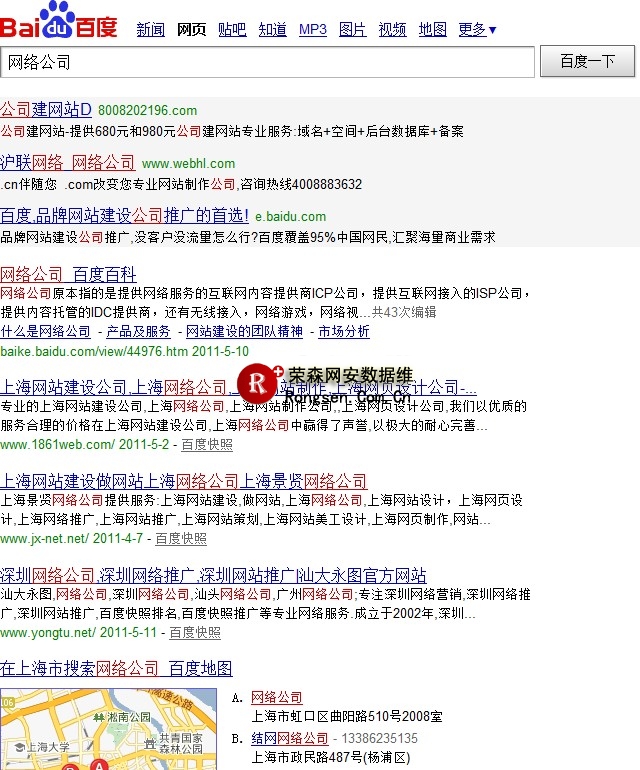Switch to the 贴吧 tab
The width and height of the screenshot is (640, 770).
232,30
